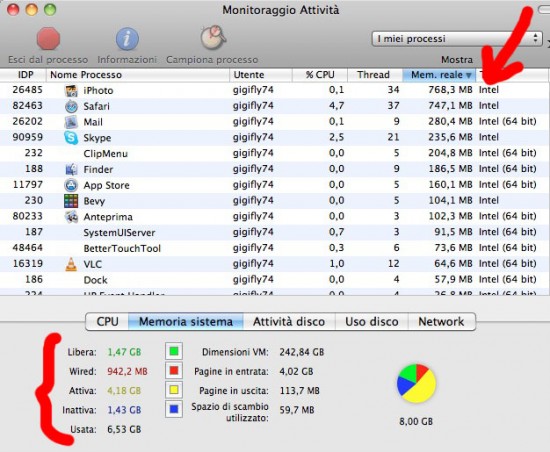
Task: Open the I miei processi dropdown
Action: pos(457,39)
